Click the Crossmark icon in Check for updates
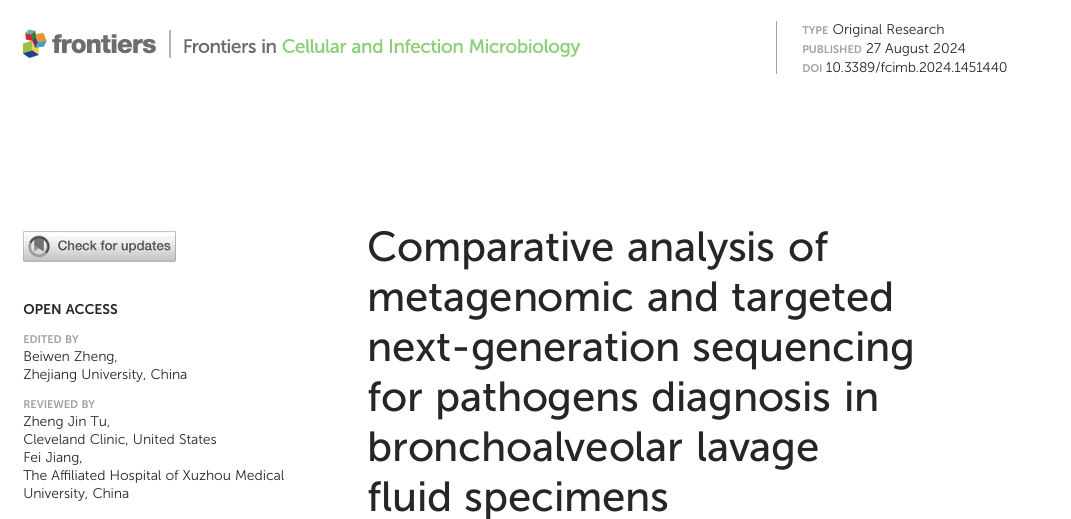Viewport: 1071px width, 519px height. tap(39, 246)
